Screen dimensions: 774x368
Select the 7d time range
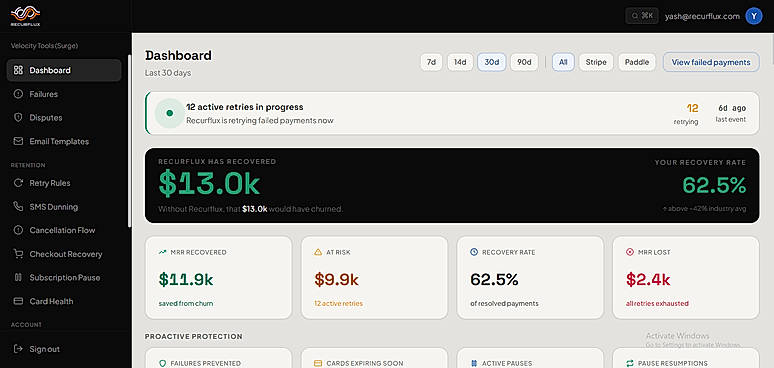(431, 62)
